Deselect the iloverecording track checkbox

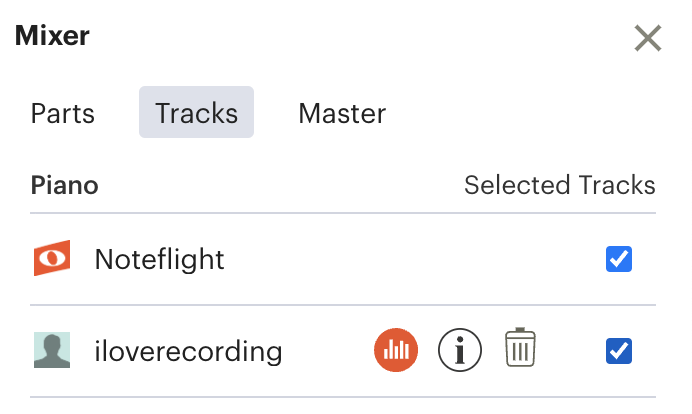[619, 351]
